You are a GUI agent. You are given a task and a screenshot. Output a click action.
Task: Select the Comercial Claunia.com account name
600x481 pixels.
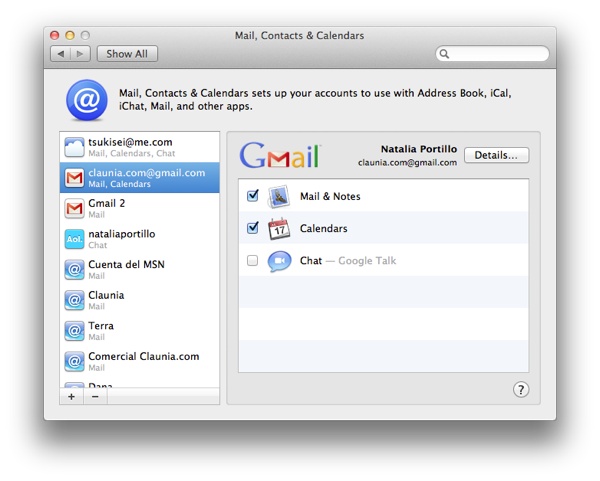pyautogui.click(x=143, y=356)
